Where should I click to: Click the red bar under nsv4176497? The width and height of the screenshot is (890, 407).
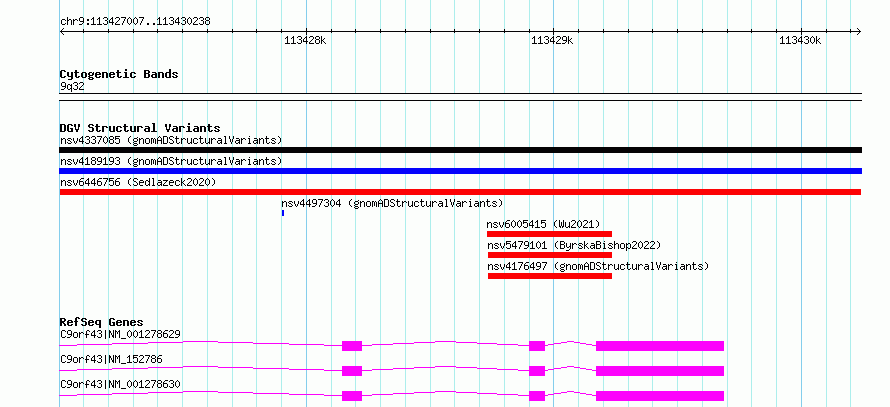click(550, 276)
